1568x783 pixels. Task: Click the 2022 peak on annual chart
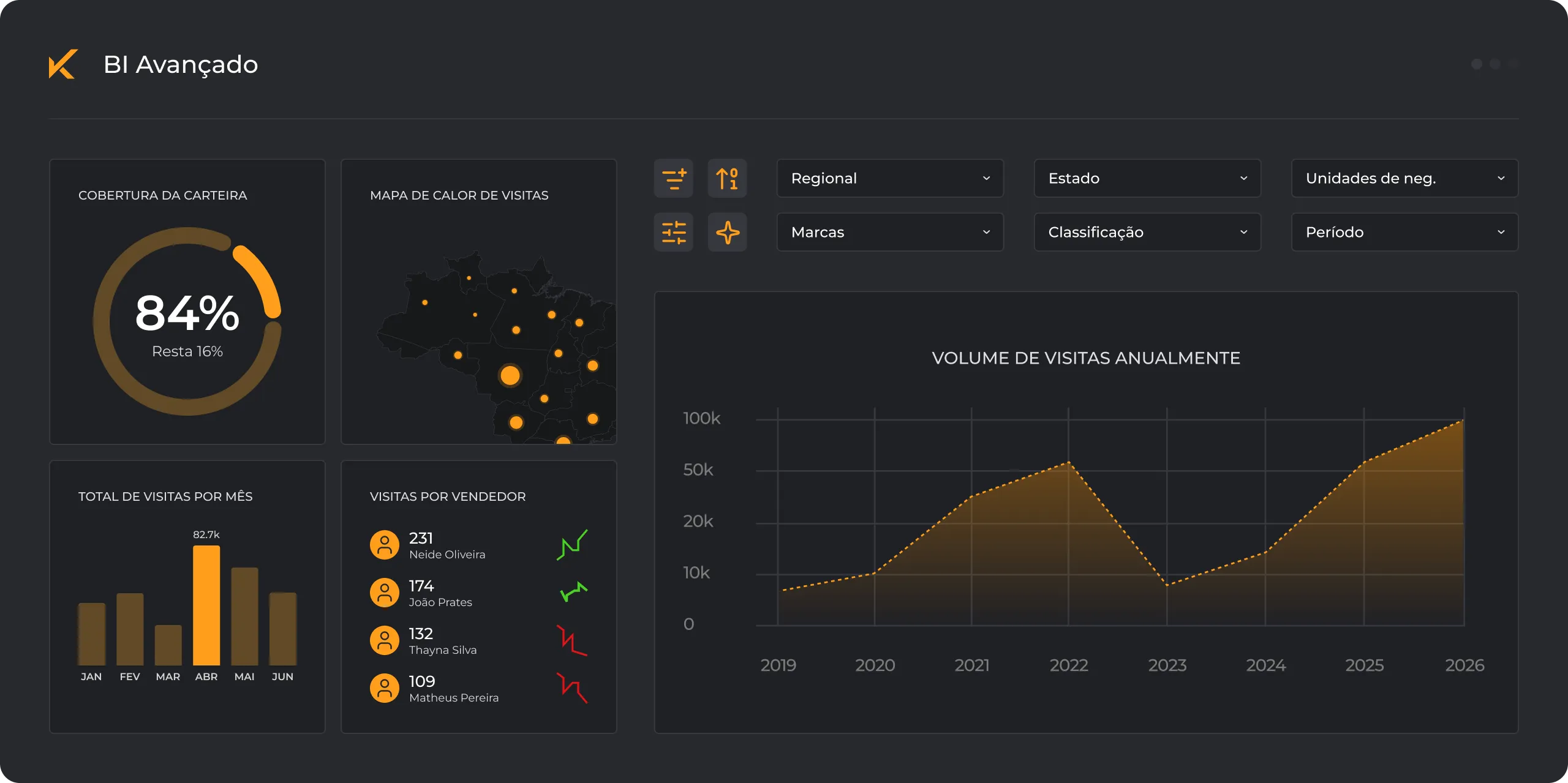(1069, 463)
